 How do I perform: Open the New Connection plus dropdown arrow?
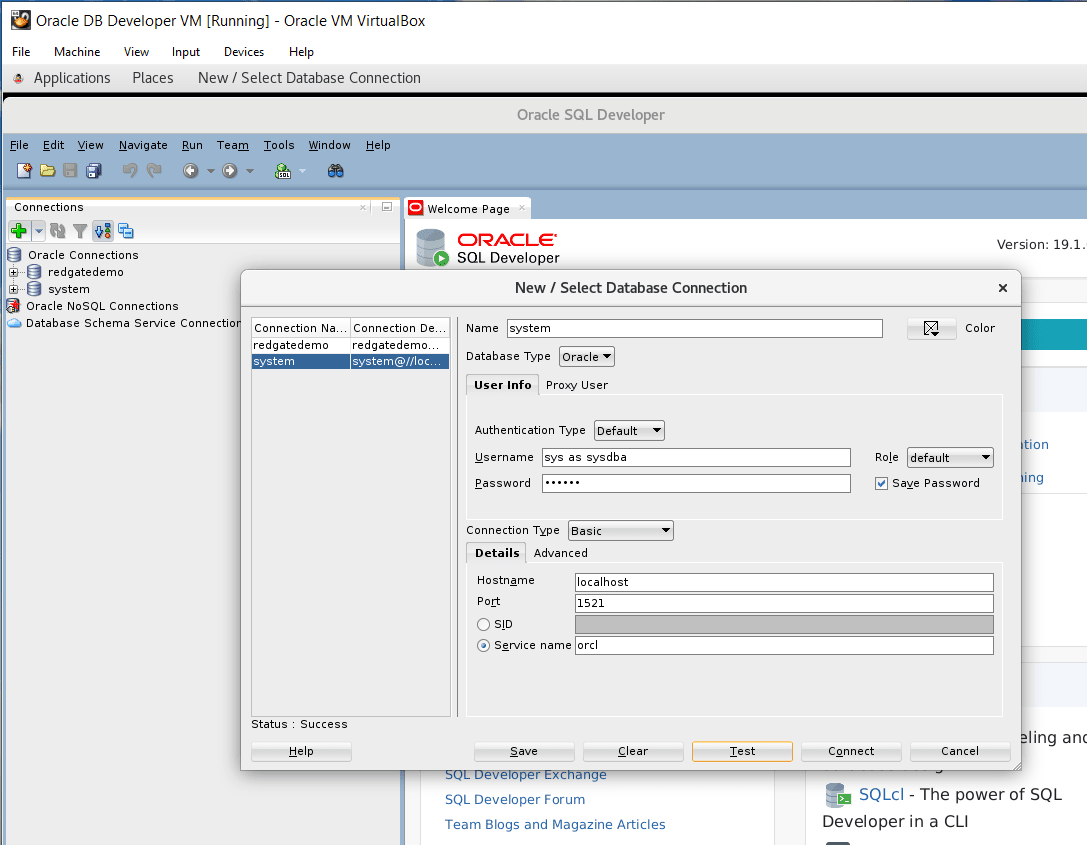click(39, 231)
